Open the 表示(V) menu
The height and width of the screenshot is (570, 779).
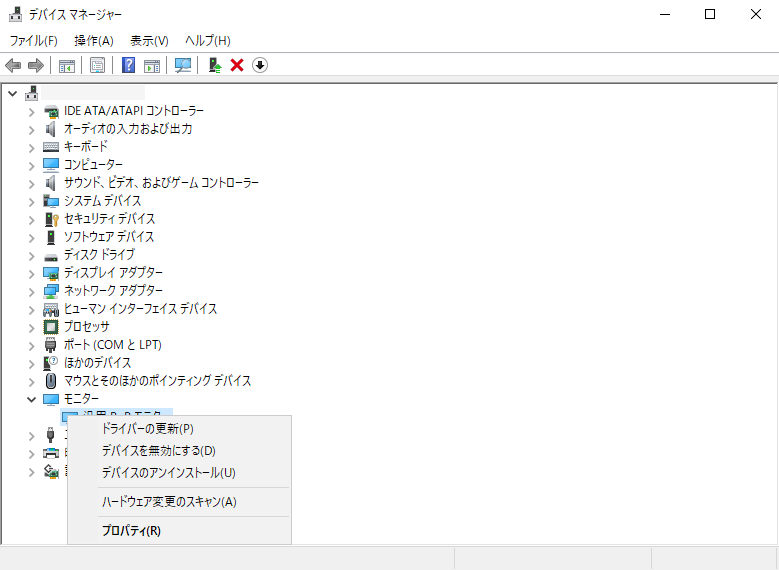[x=149, y=40]
